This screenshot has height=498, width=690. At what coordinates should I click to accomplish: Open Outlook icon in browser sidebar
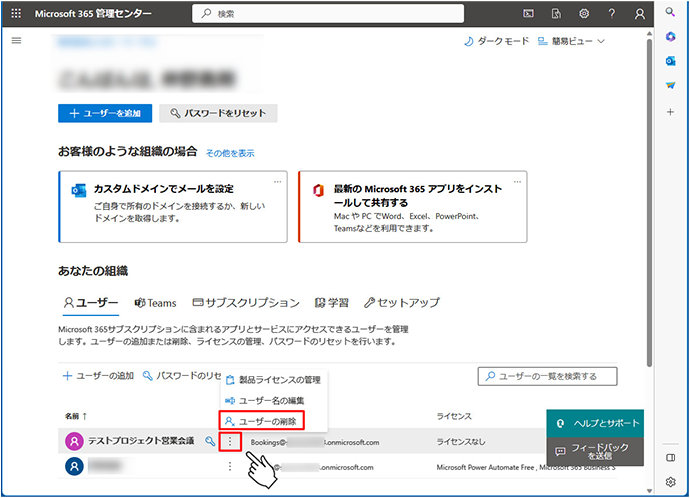670,61
